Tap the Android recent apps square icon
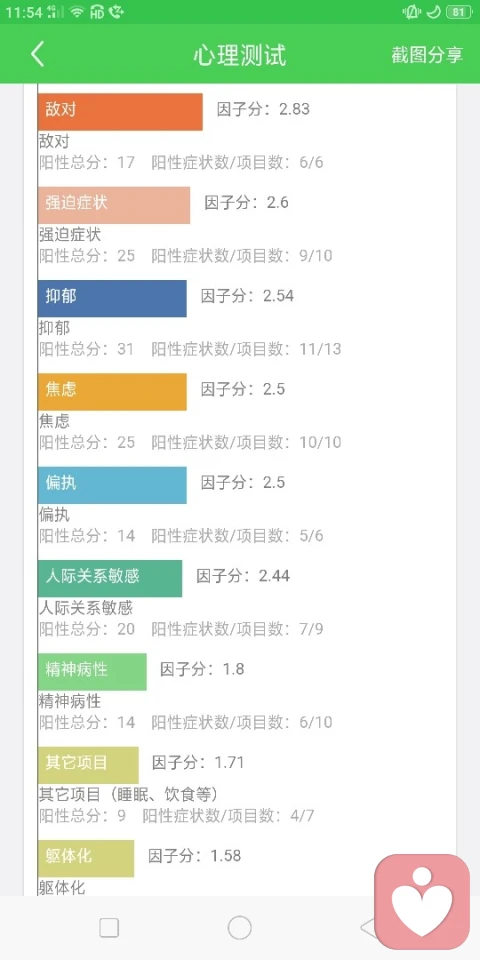The height and width of the screenshot is (960, 480). [x=109, y=928]
